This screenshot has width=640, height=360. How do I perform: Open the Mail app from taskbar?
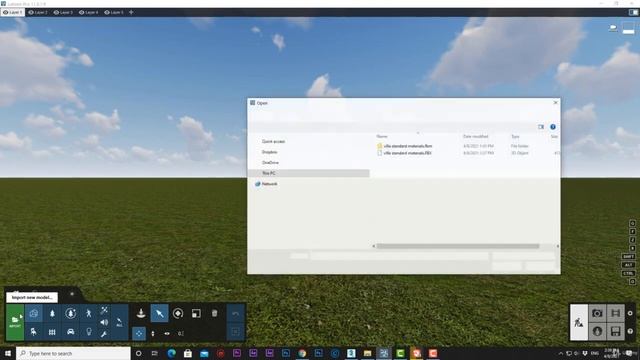click(x=204, y=353)
